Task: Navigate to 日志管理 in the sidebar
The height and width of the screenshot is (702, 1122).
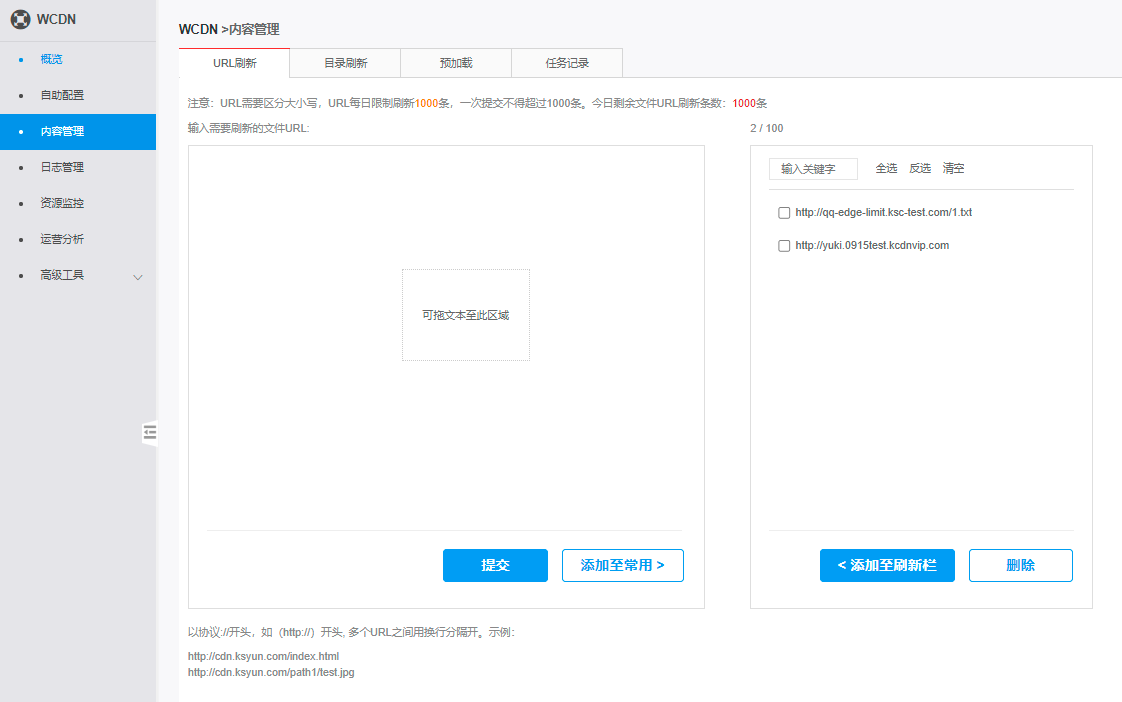Action: pyautogui.click(x=62, y=167)
